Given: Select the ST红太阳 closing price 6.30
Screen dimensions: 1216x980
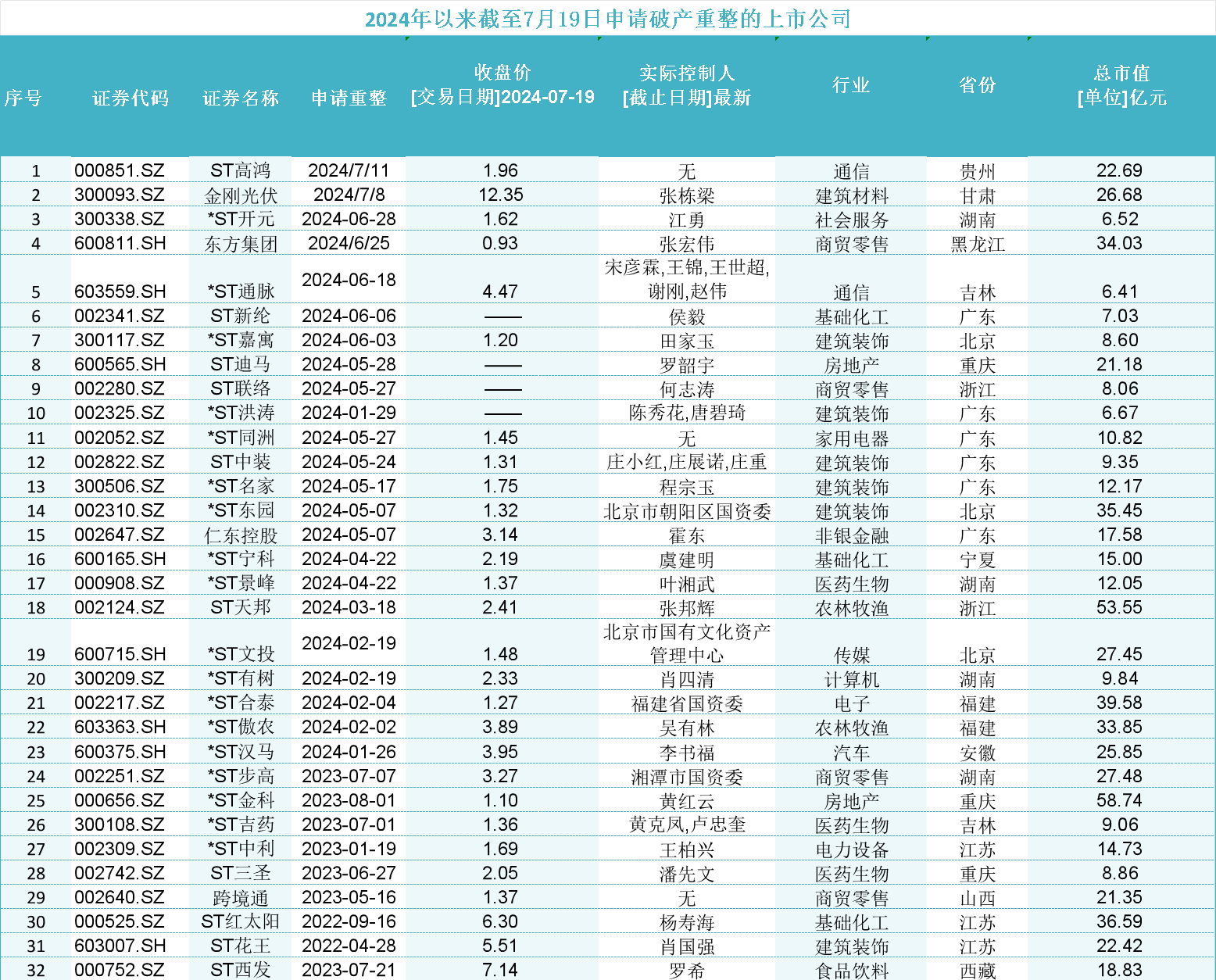Looking at the screenshot, I should click(500, 921).
